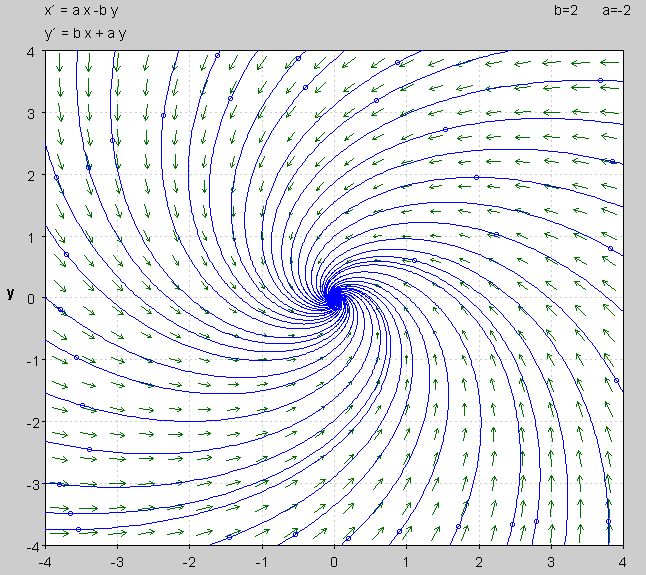The width and height of the screenshot is (646, 575).
Task: Click tick label "3" on the horizontal axis
Action: coord(551,562)
